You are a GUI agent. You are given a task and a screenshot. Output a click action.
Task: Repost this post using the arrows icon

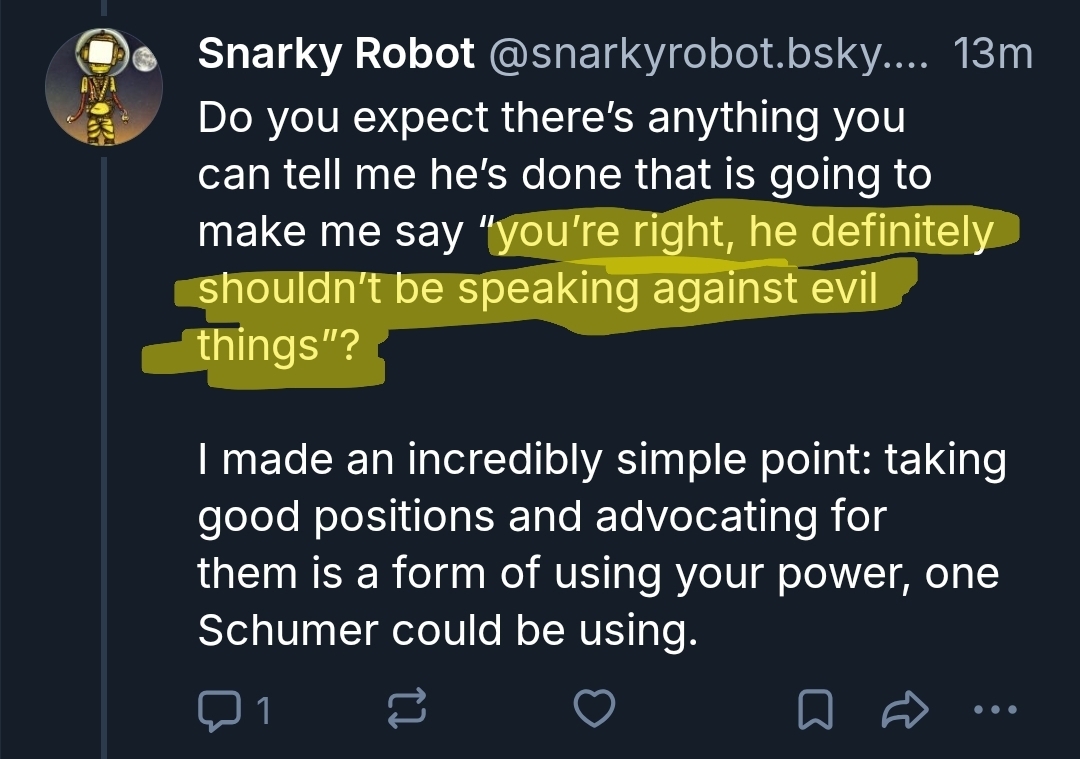point(406,710)
